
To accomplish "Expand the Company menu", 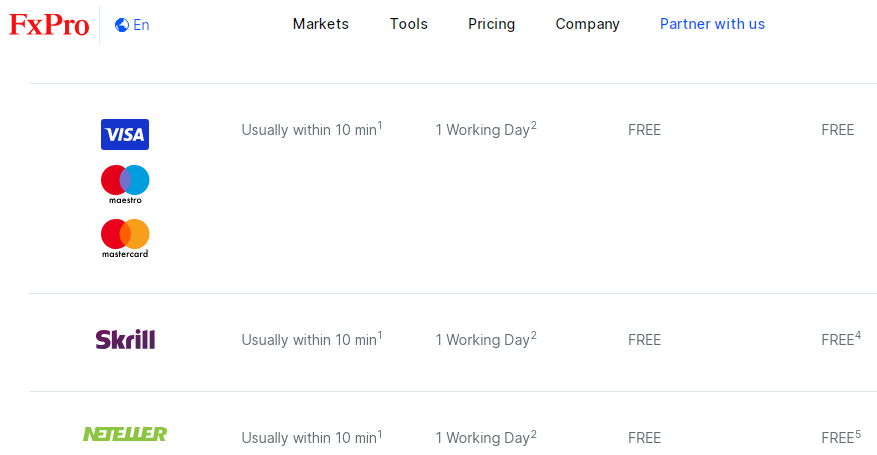I will pyautogui.click(x=588, y=24).
